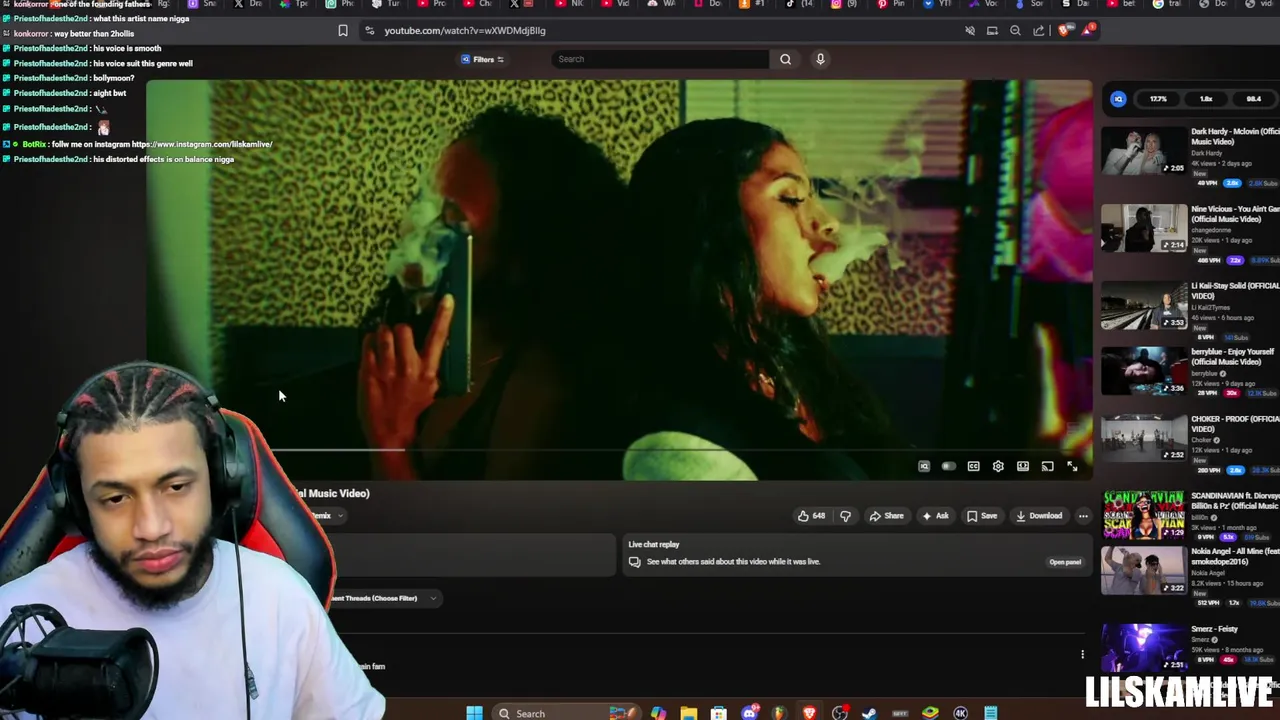This screenshot has width=1280, height=720.
Task: Click the picture-in-picture icon in address bar
Action: (x=992, y=31)
